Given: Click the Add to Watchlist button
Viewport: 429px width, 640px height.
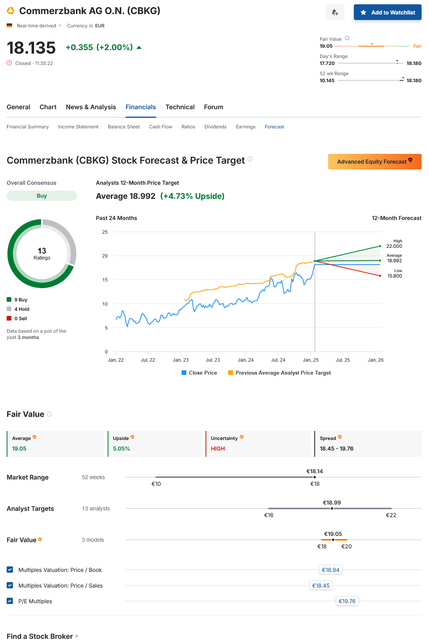Looking at the screenshot, I should pyautogui.click(x=387, y=12).
